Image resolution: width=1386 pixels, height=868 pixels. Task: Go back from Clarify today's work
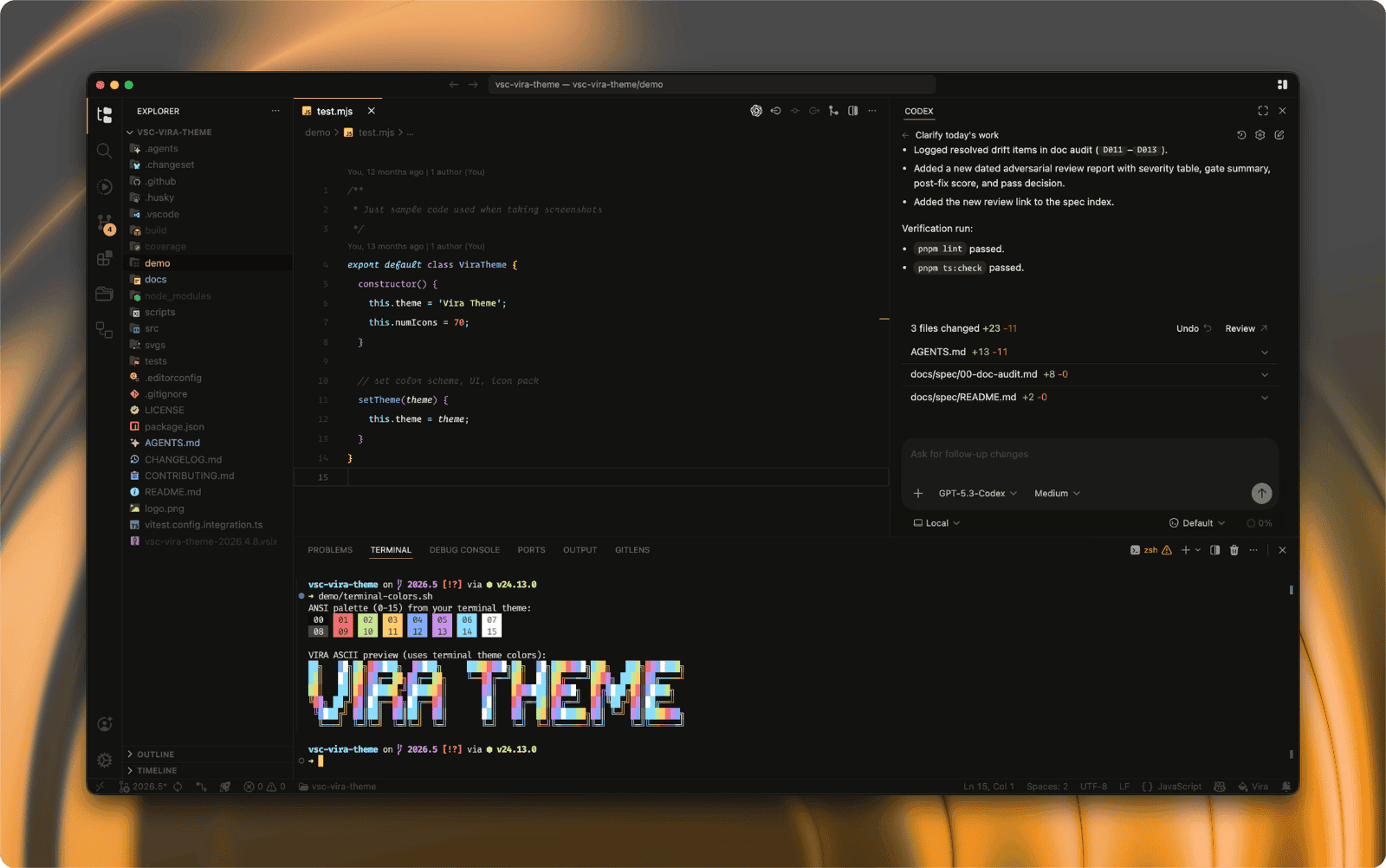coord(905,135)
